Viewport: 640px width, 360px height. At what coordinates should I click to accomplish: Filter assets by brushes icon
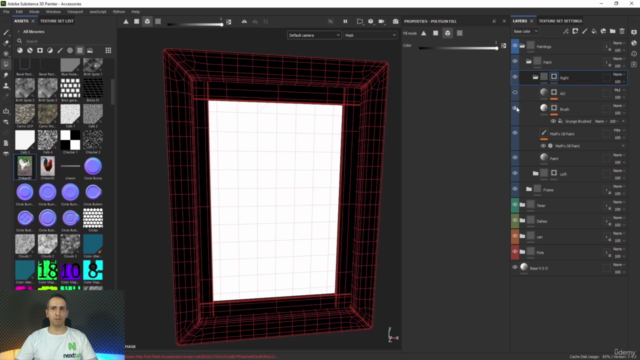pyautogui.click(x=60, y=51)
